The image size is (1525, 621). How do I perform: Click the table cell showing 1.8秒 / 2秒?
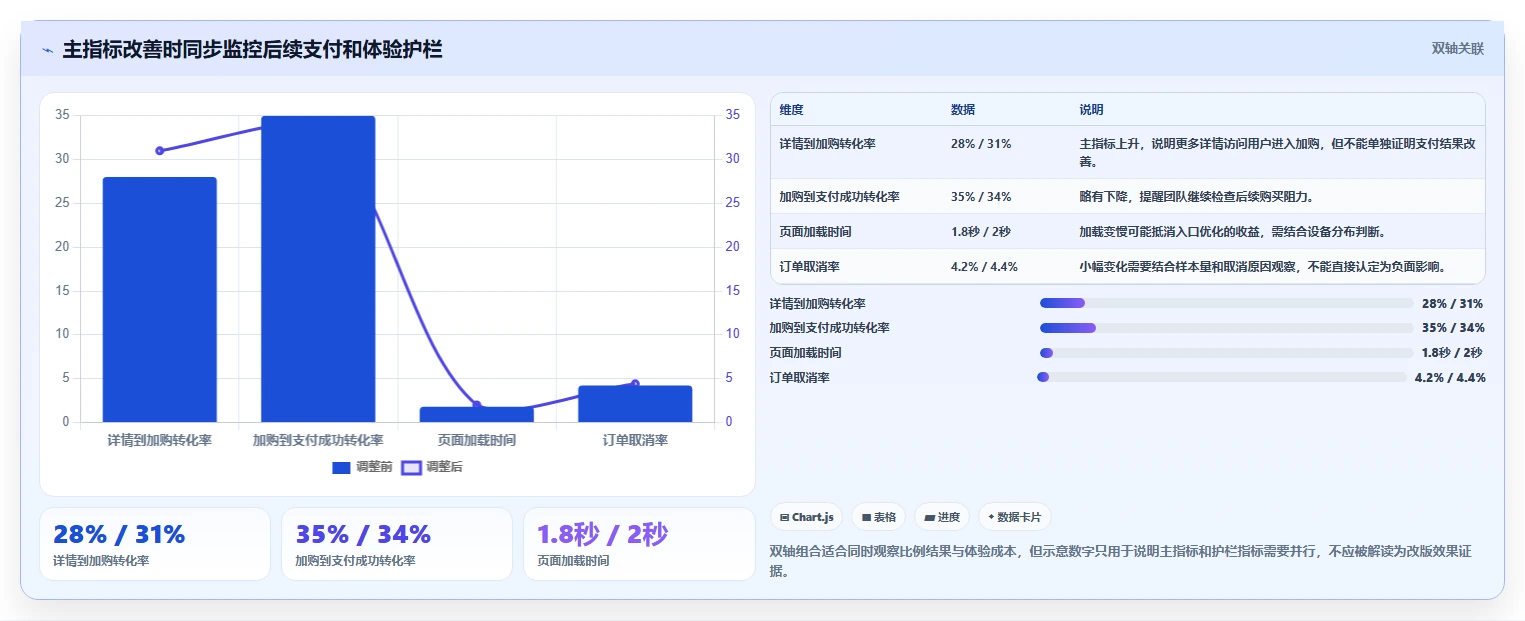pyautogui.click(x=981, y=232)
